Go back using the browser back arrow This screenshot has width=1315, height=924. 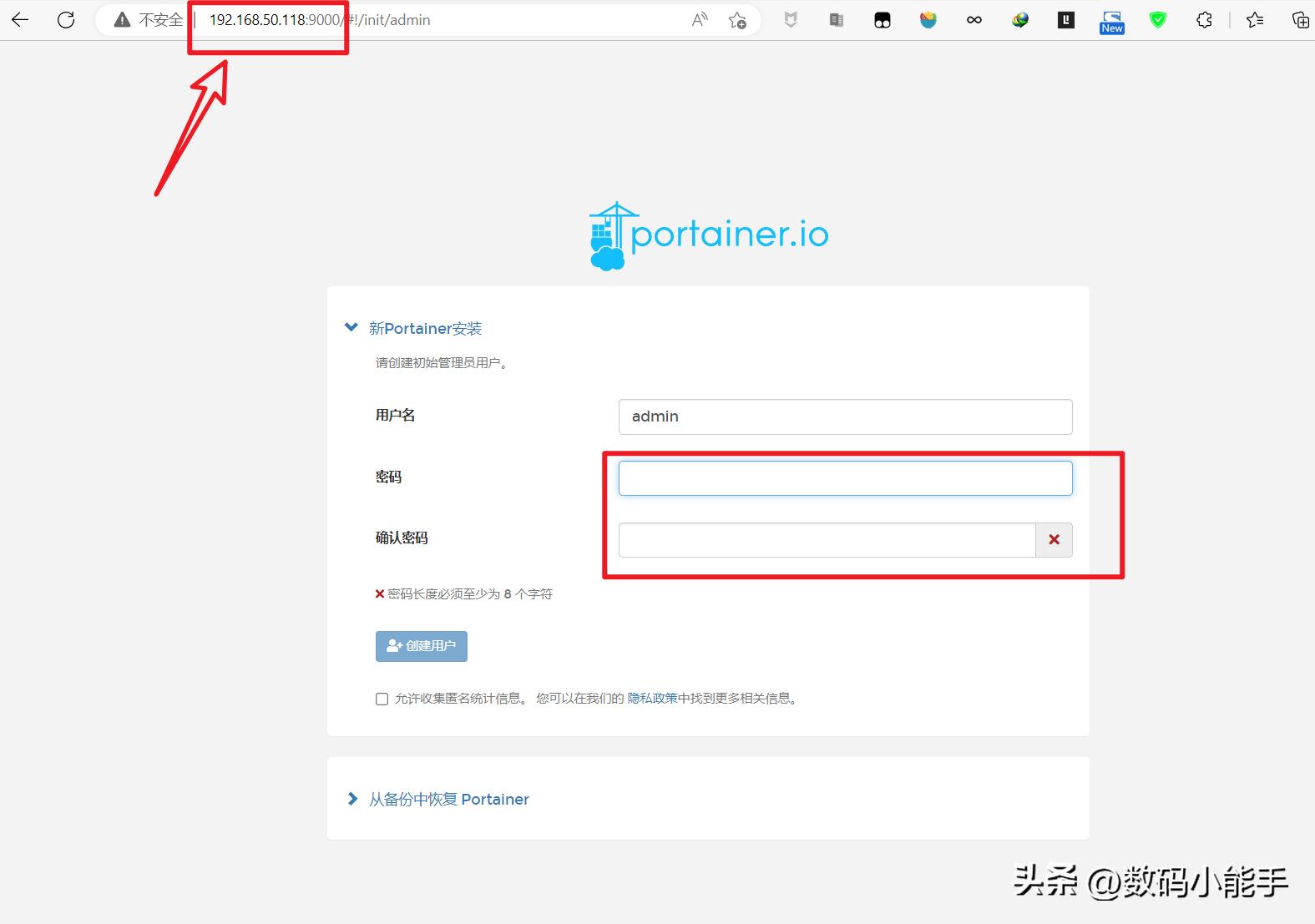pyautogui.click(x=20, y=20)
